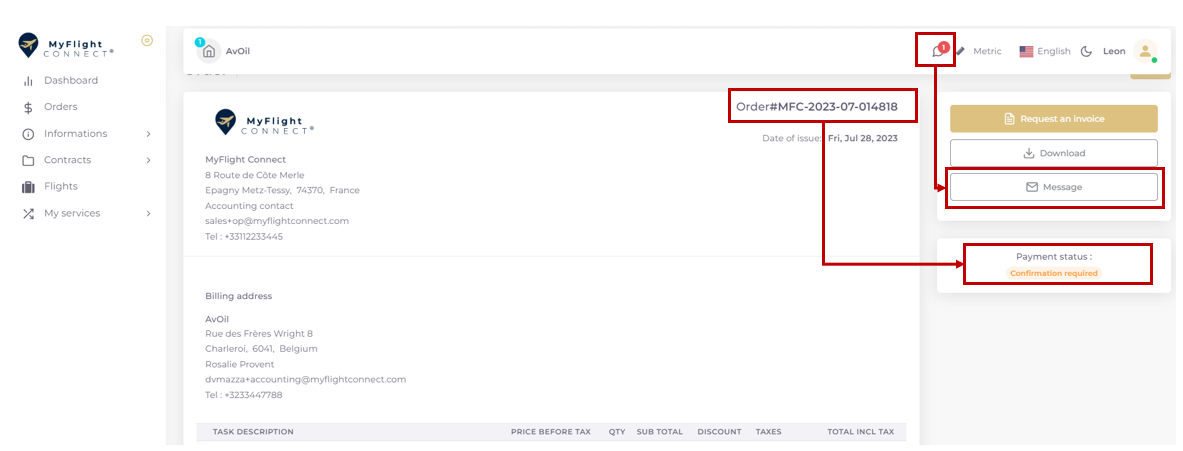Click the QTY column header
The height and width of the screenshot is (451, 1183).
click(x=616, y=432)
